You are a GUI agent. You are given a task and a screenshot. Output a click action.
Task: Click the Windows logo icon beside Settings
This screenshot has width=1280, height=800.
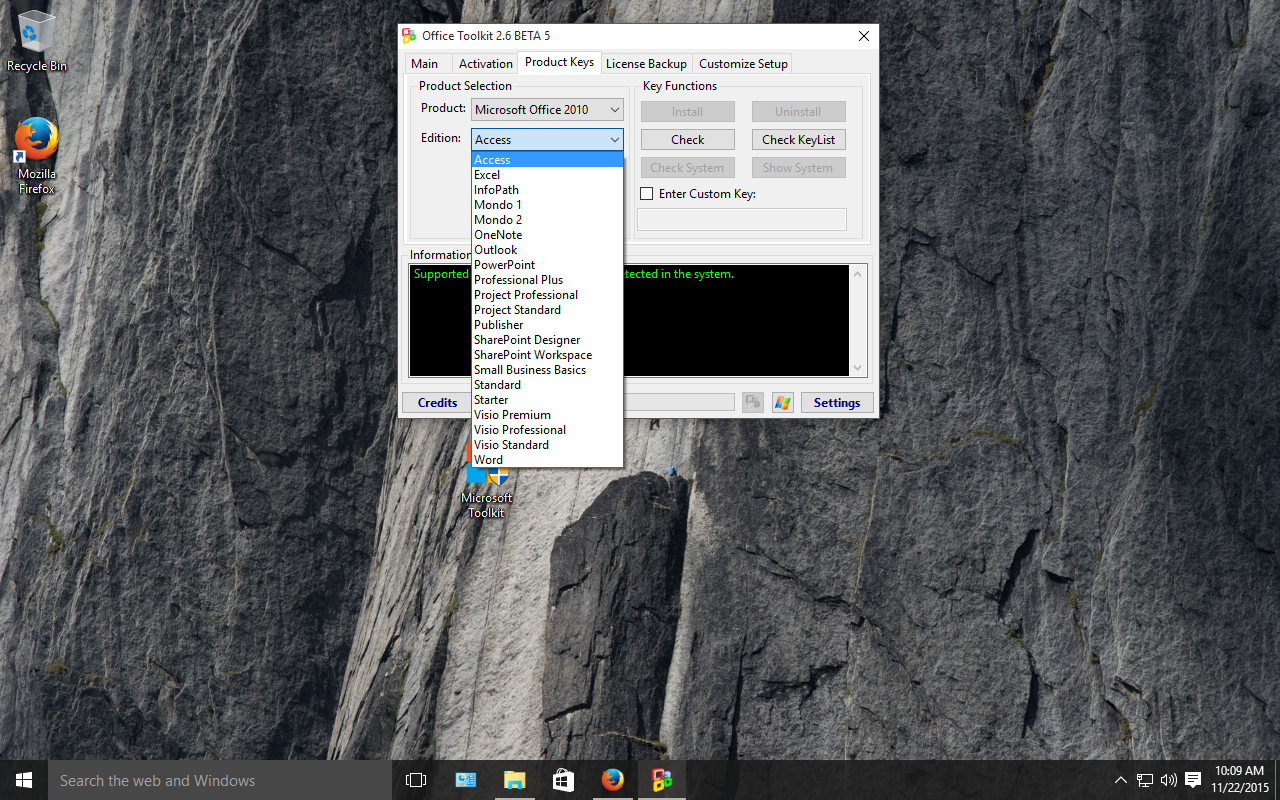(782, 403)
